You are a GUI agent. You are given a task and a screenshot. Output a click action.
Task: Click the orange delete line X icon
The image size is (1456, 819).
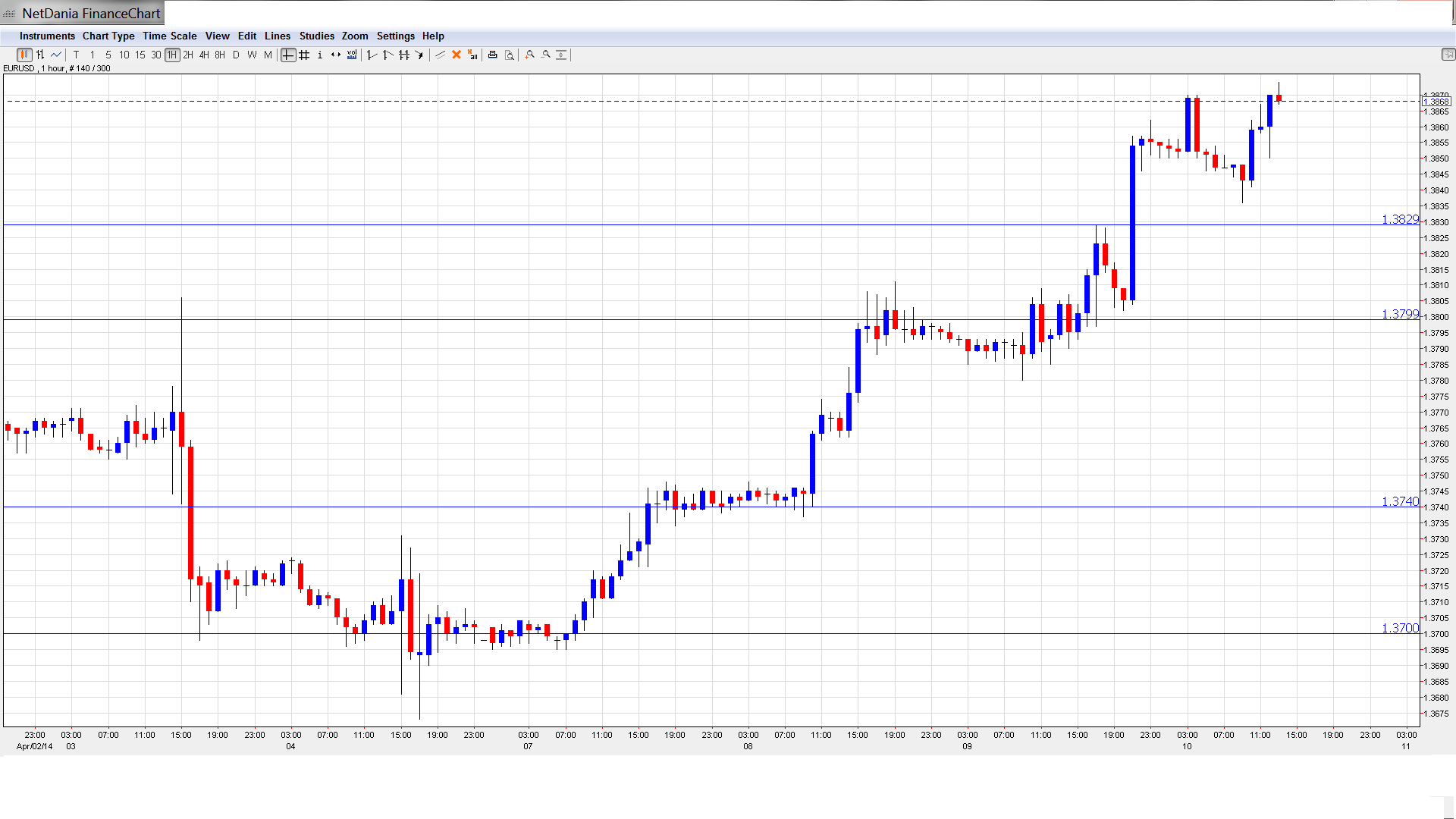[457, 55]
